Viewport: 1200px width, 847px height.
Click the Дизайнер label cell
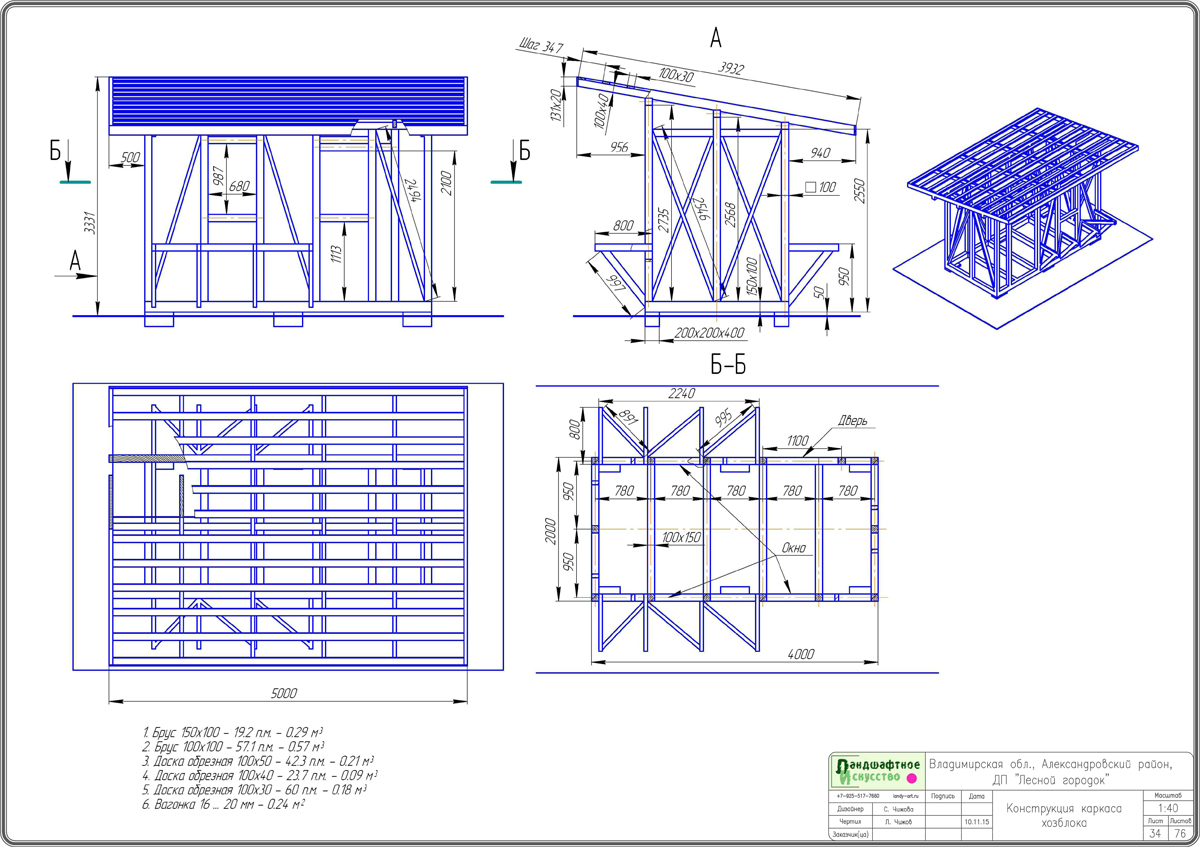tap(851, 808)
